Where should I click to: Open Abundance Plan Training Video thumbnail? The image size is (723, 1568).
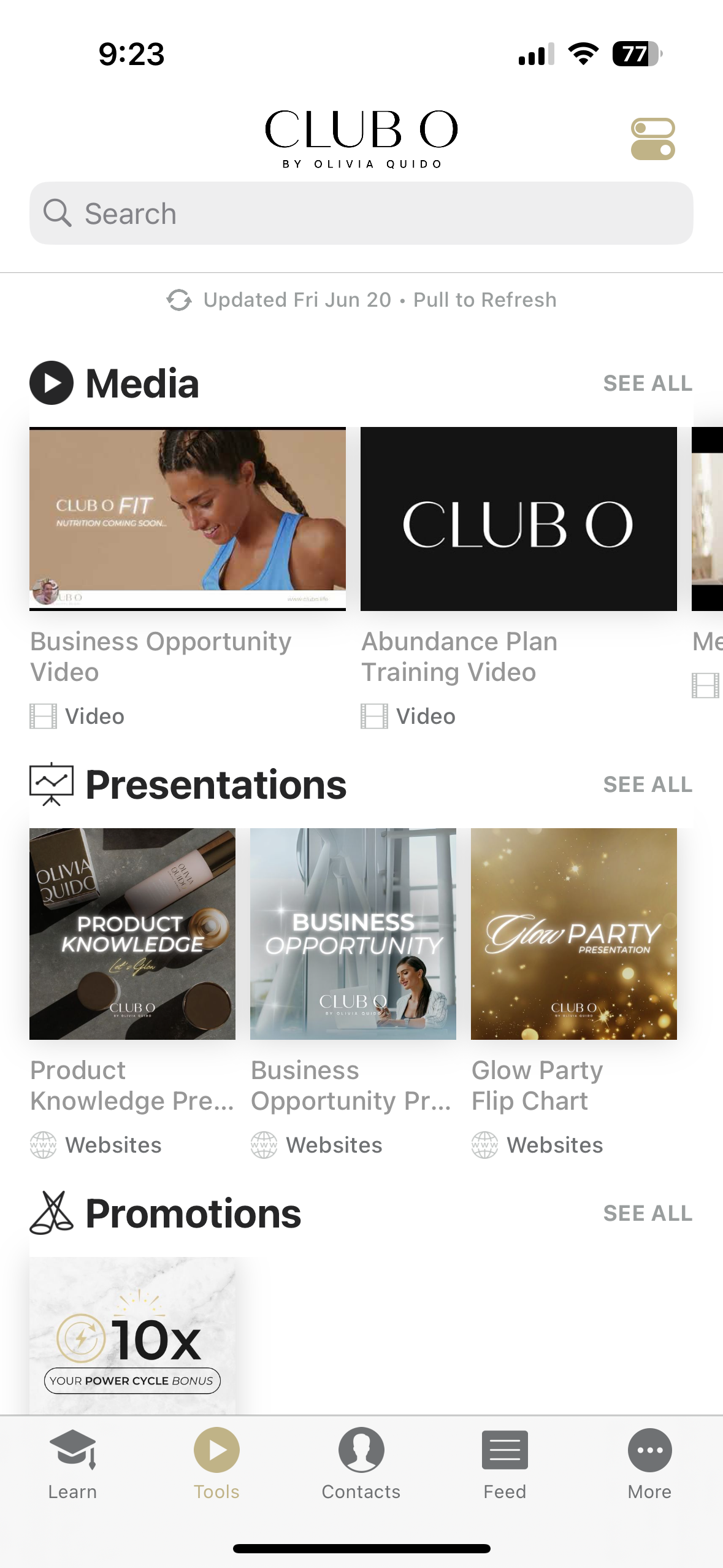click(519, 519)
